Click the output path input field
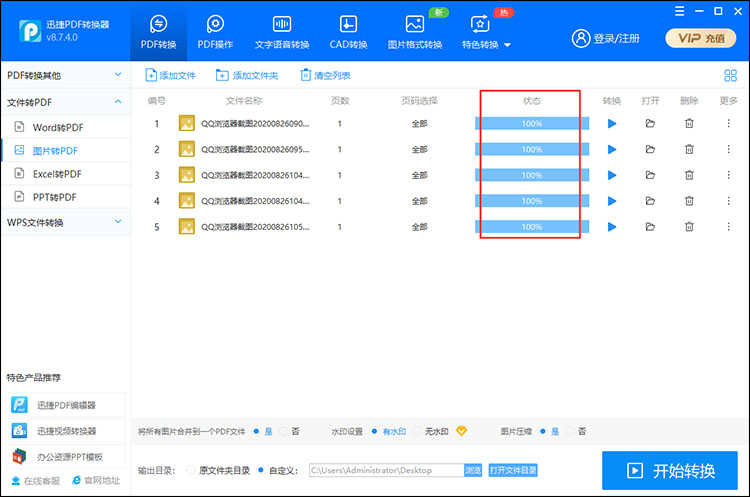The width and height of the screenshot is (750, 497). (386, 470)
